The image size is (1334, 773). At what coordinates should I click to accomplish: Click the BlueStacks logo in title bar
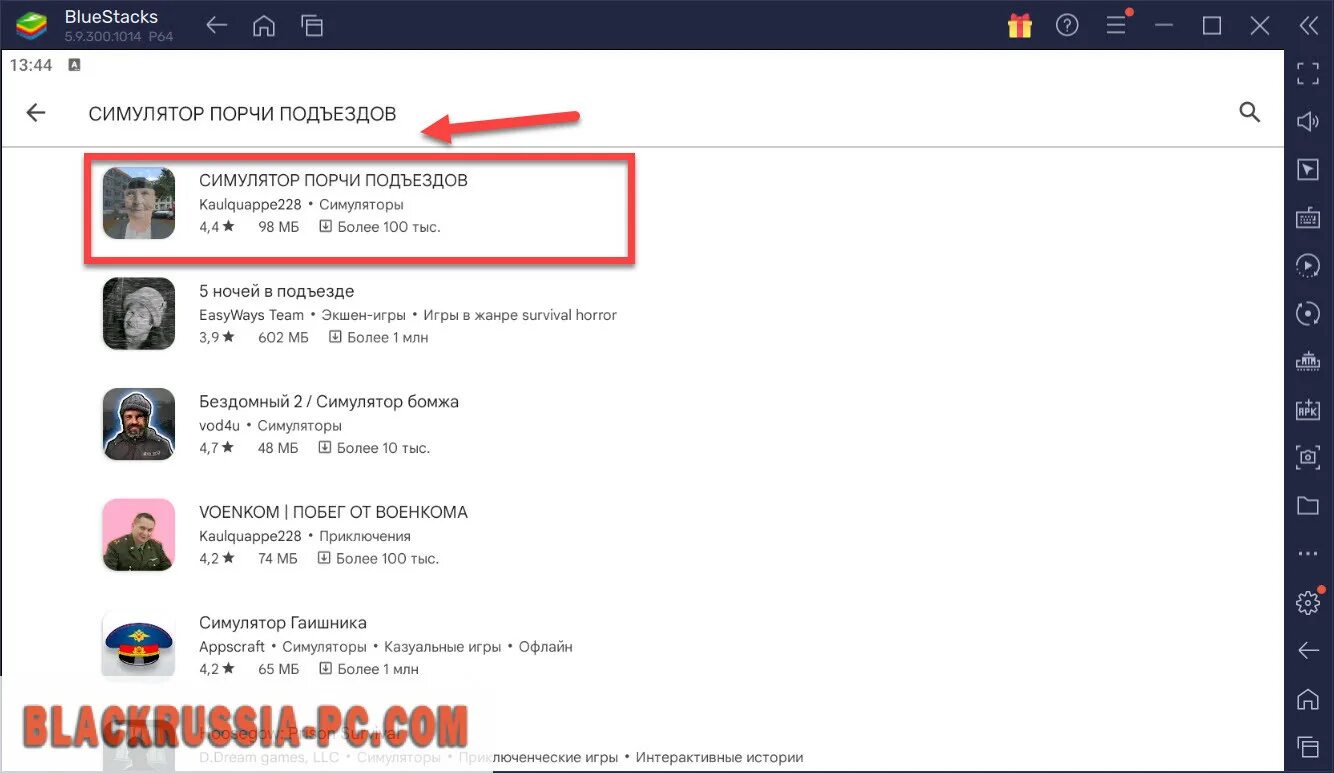(31, 26)
